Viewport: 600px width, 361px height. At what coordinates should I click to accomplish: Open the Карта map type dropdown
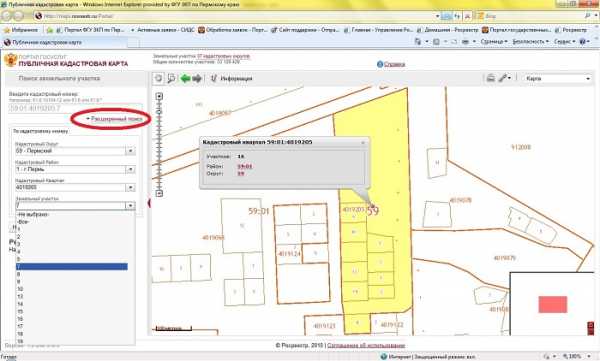click(558, 78)
